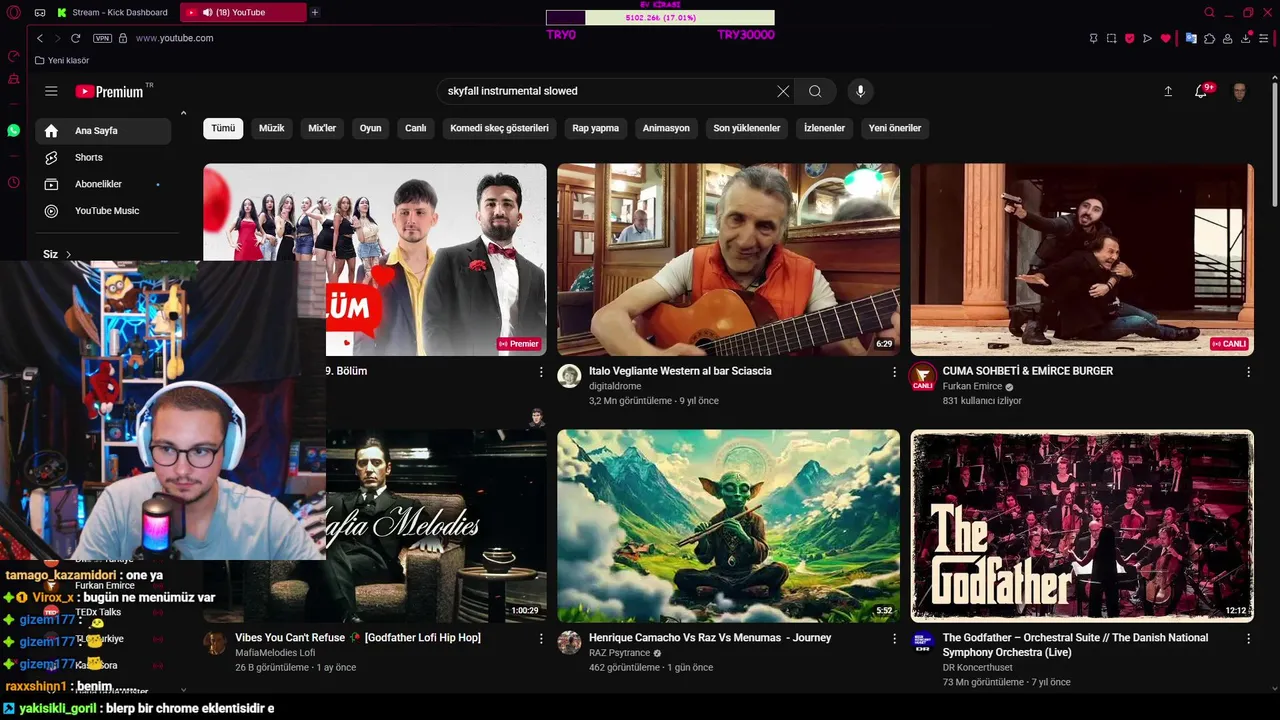Toggle ad blocker shield icon
Viewport: 1280px width, 720px height.
[x=1130, y=38]
